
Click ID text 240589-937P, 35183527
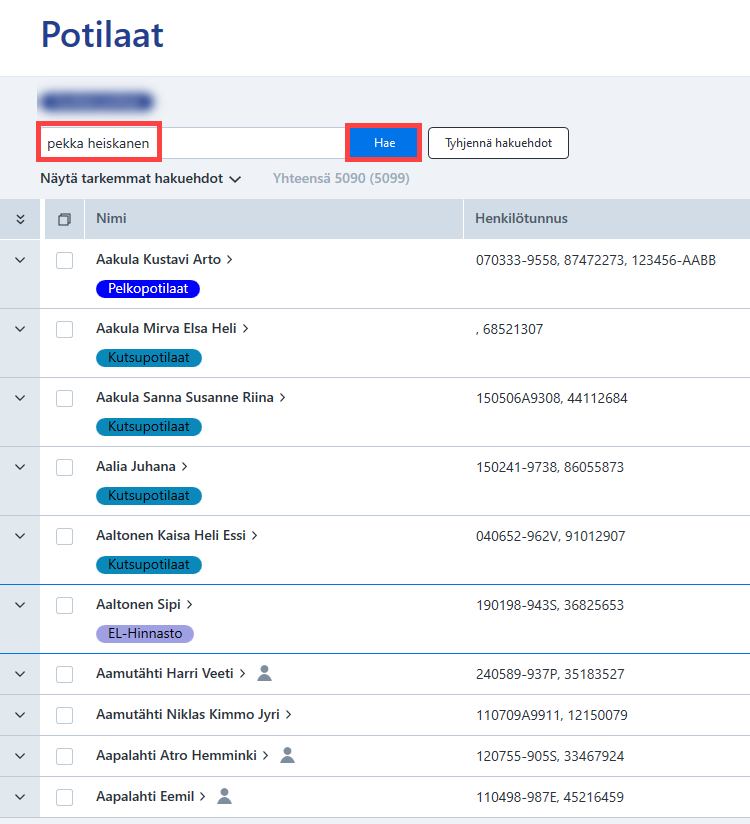coord(550,674)
